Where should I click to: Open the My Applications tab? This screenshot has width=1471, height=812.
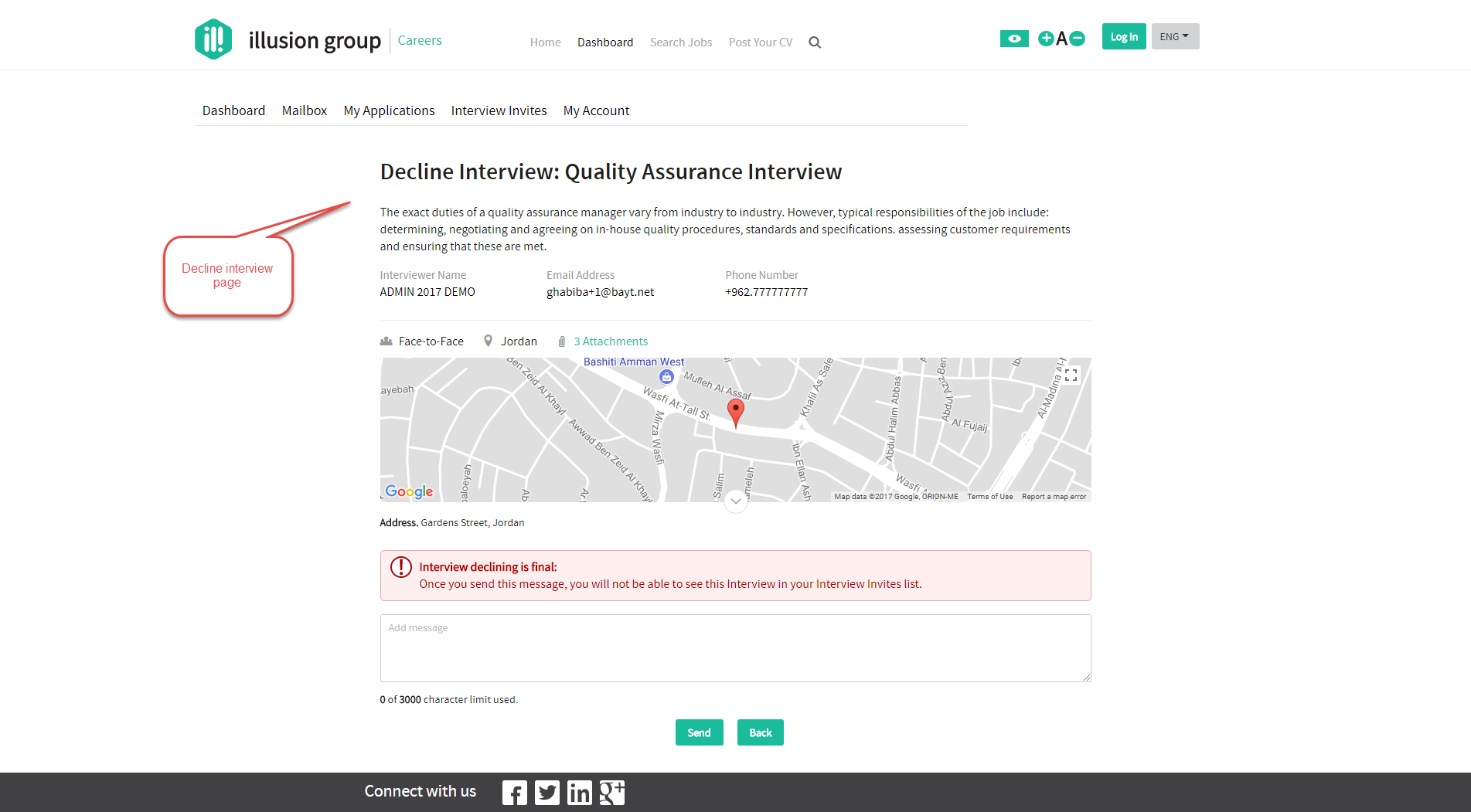(x=389, y=110)
